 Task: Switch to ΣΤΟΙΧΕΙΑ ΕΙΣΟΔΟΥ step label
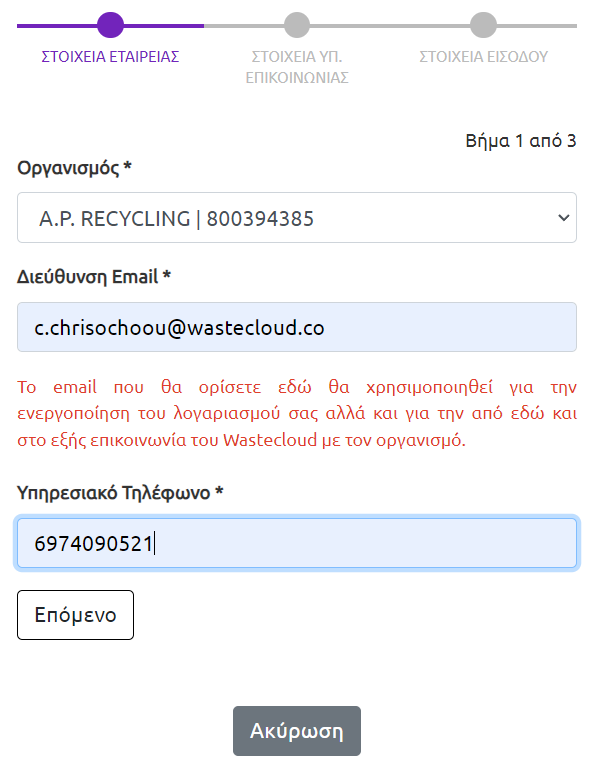[483, 57]
